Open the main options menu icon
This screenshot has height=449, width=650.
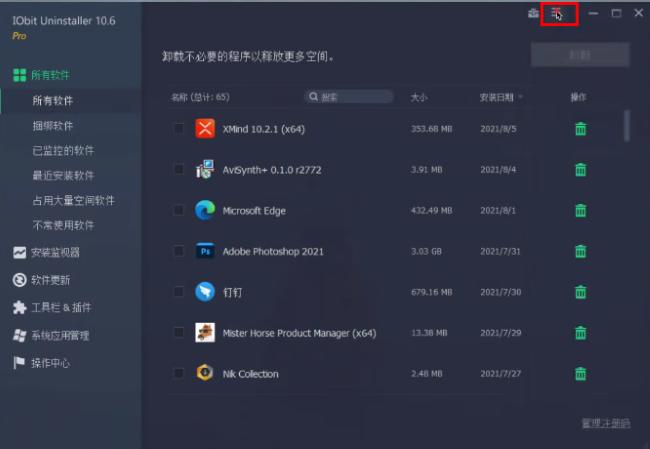[558, 13]
